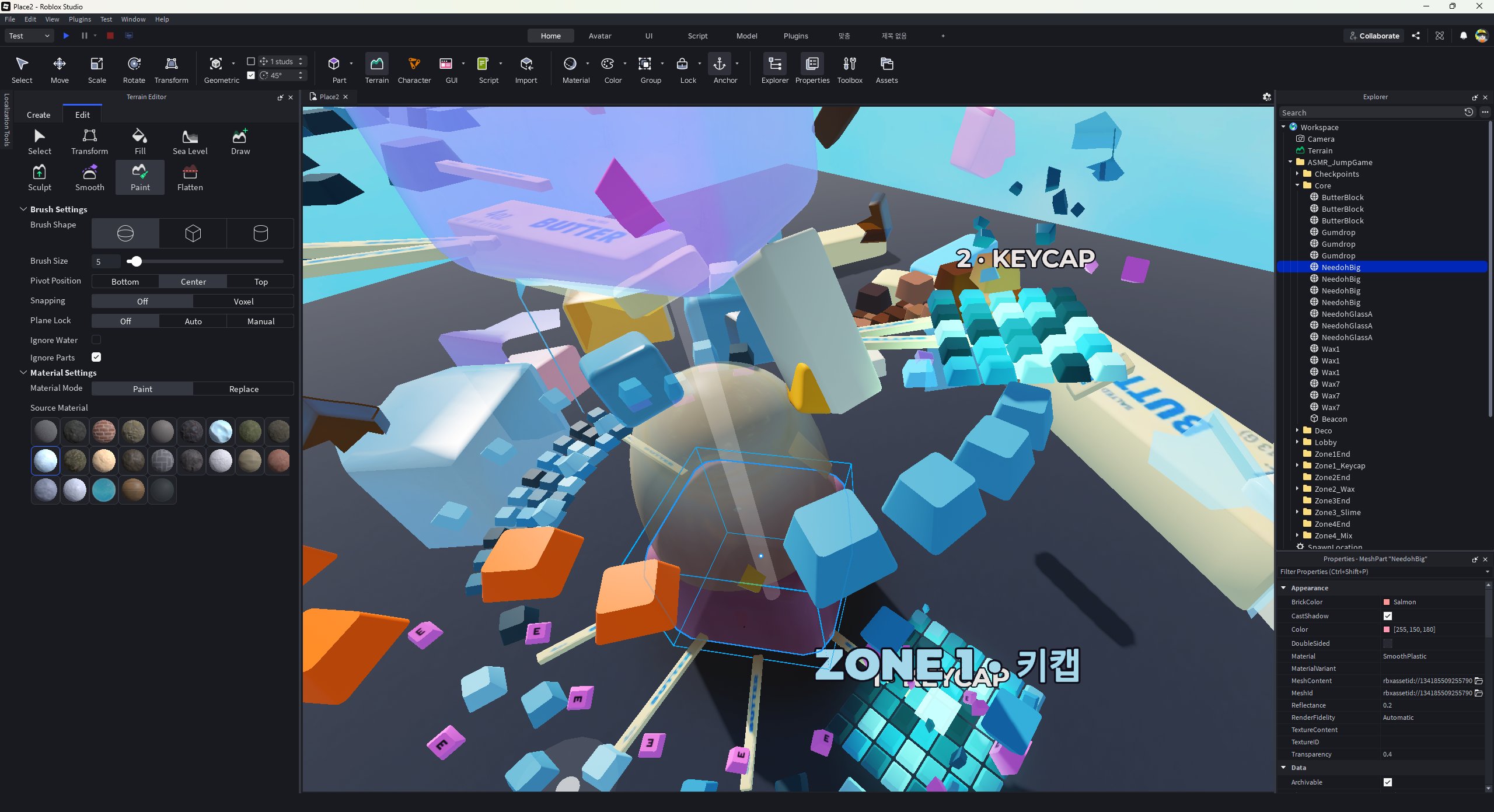Toggle CastShadow property checkbox
The height and width of the screenshot is (812, 1494).
point(1388,616)
